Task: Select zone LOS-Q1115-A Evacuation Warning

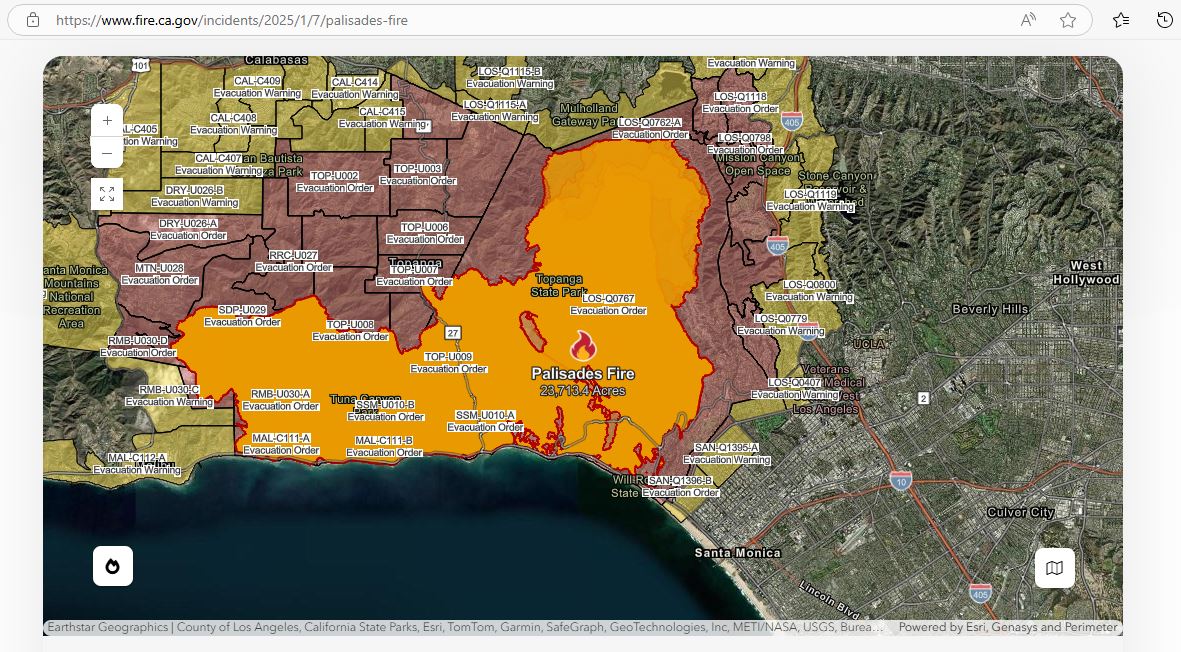Action: coord(495,111)
